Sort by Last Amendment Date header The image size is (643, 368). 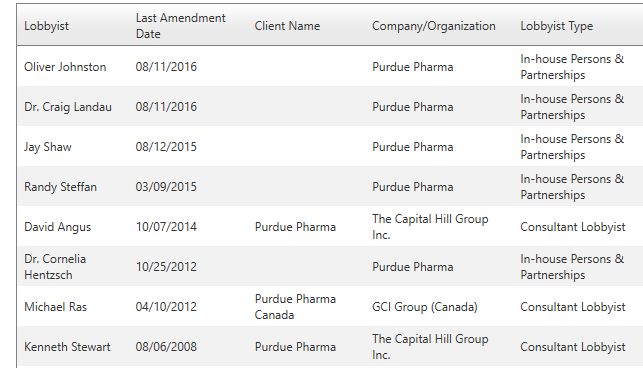coord(180,26)
